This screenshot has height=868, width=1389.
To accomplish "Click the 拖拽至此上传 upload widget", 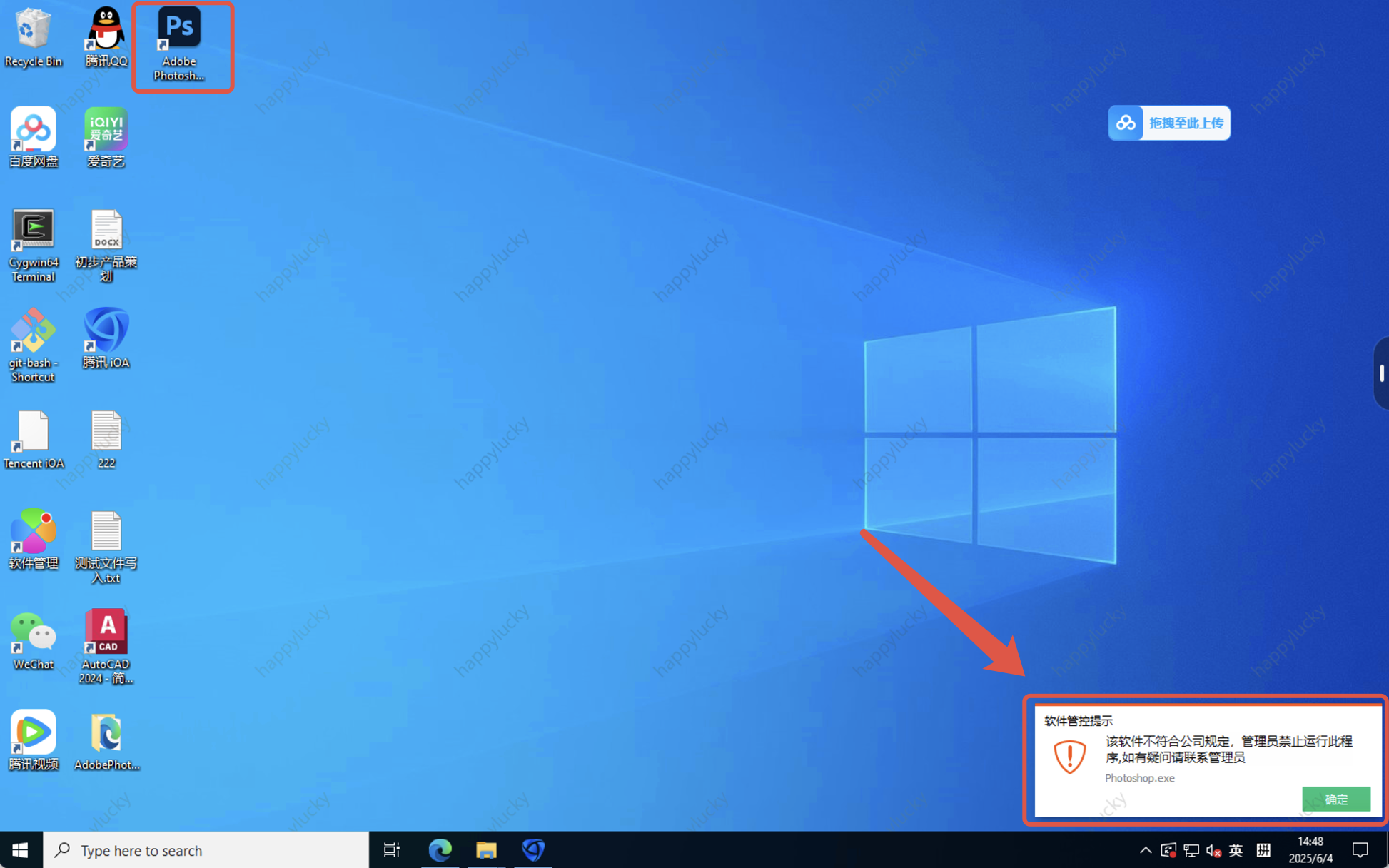I will tap(1169, 123).
